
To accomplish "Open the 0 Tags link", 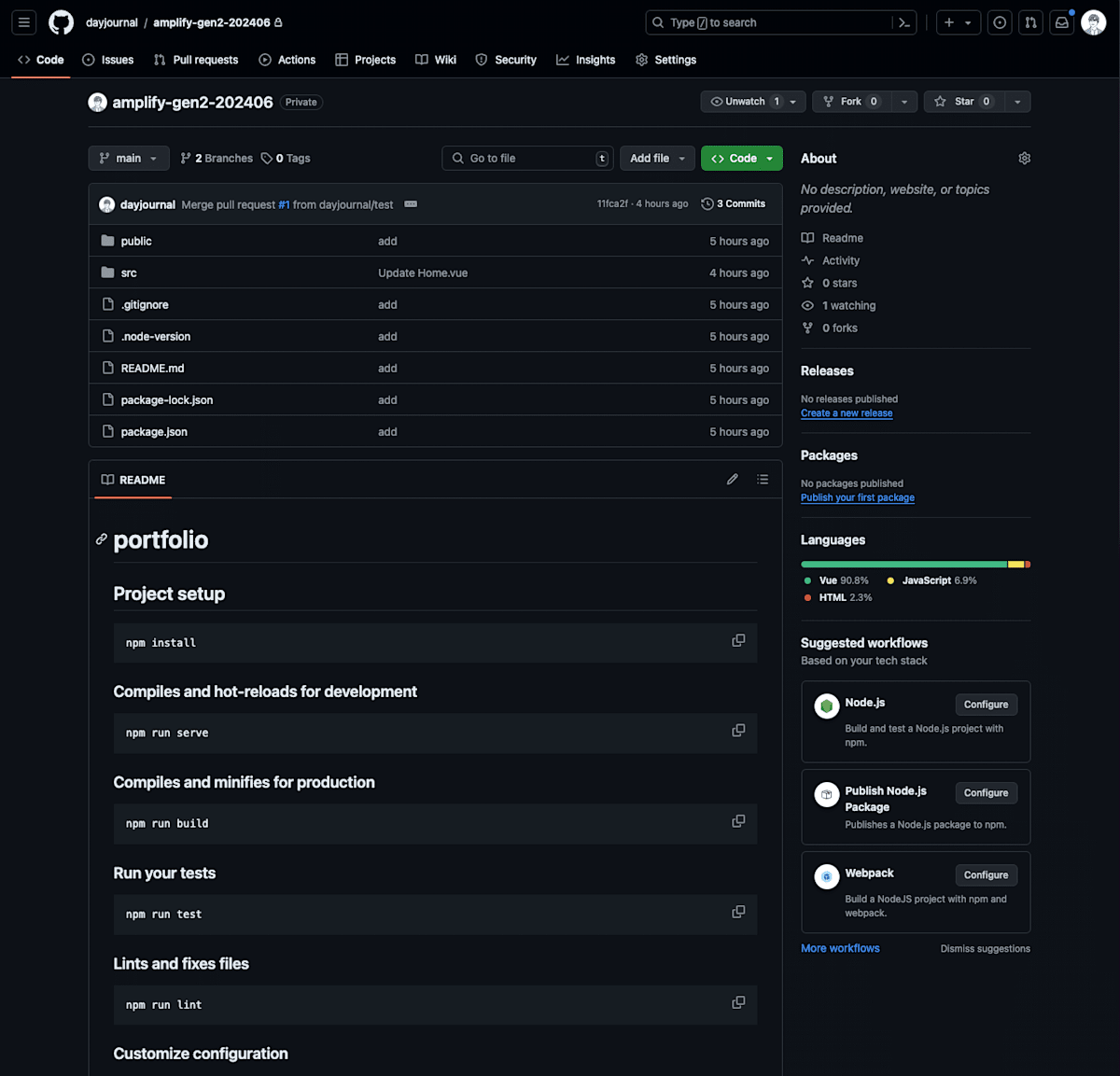I will click(x=286, y=159).
